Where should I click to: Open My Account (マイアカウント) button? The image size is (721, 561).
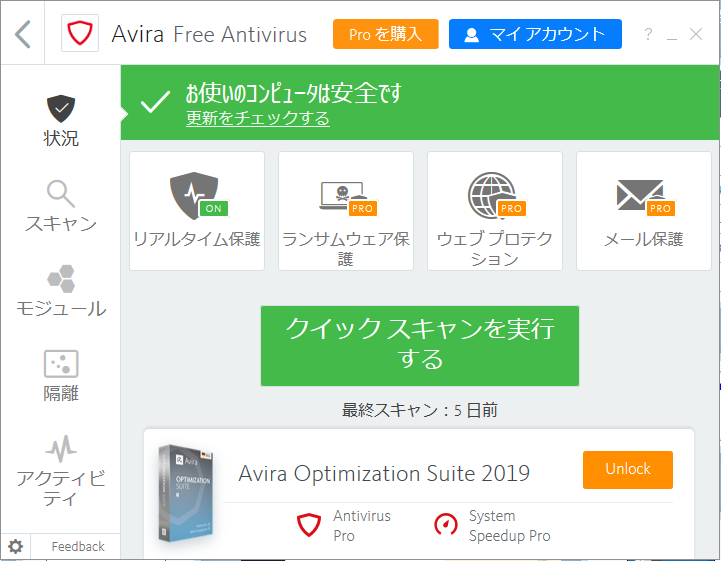point(535,35)
